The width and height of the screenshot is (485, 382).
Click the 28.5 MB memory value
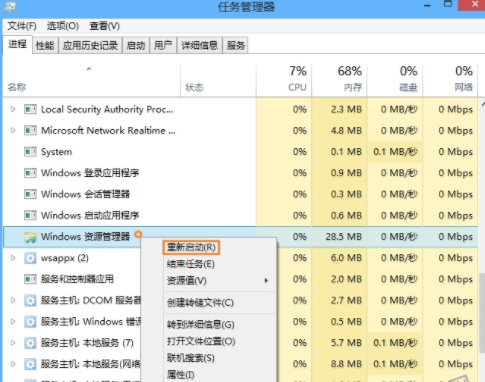[343, 237]
